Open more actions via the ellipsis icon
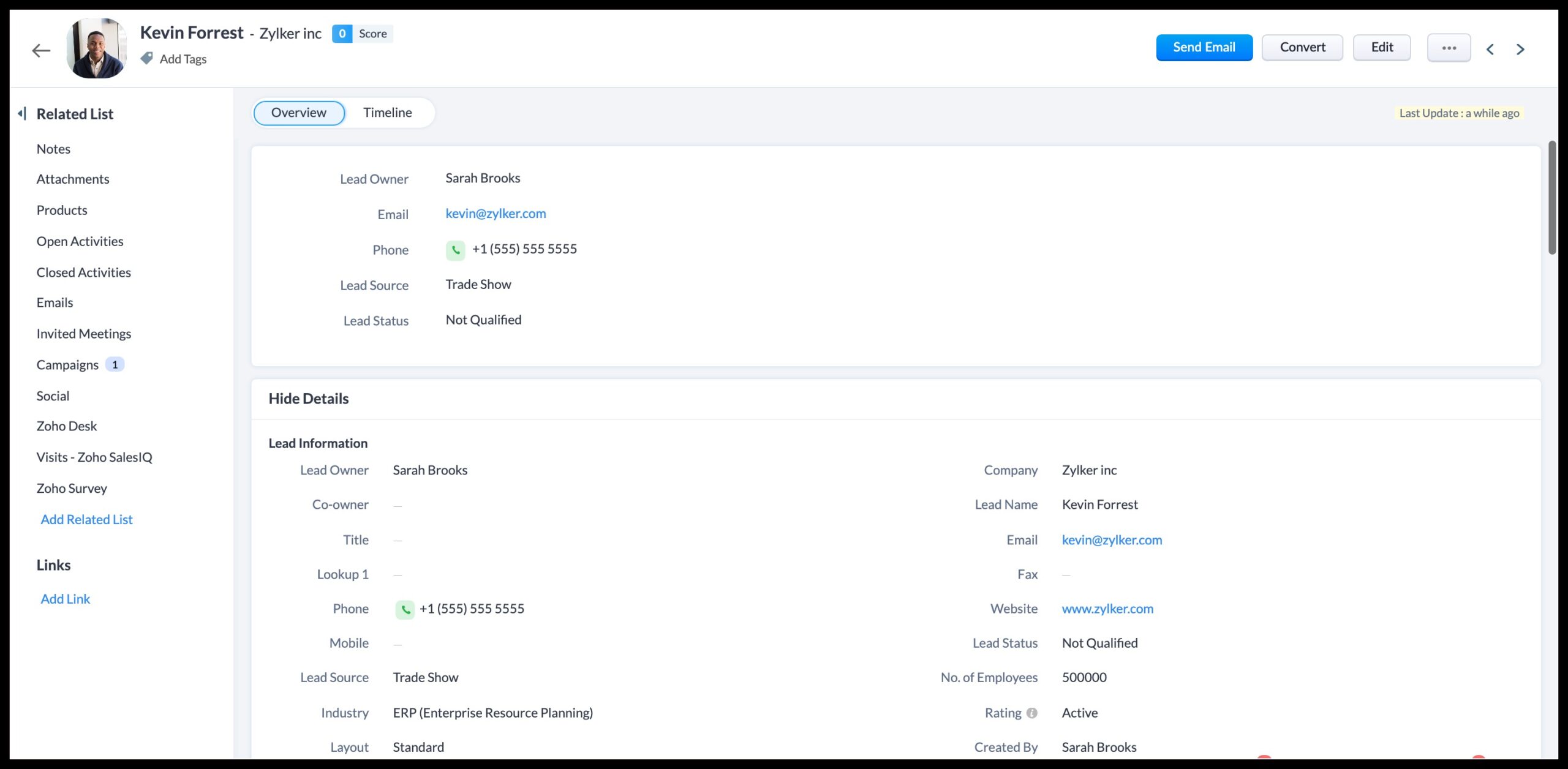This screenshot has height=769, width=1568. (1449, 47)
